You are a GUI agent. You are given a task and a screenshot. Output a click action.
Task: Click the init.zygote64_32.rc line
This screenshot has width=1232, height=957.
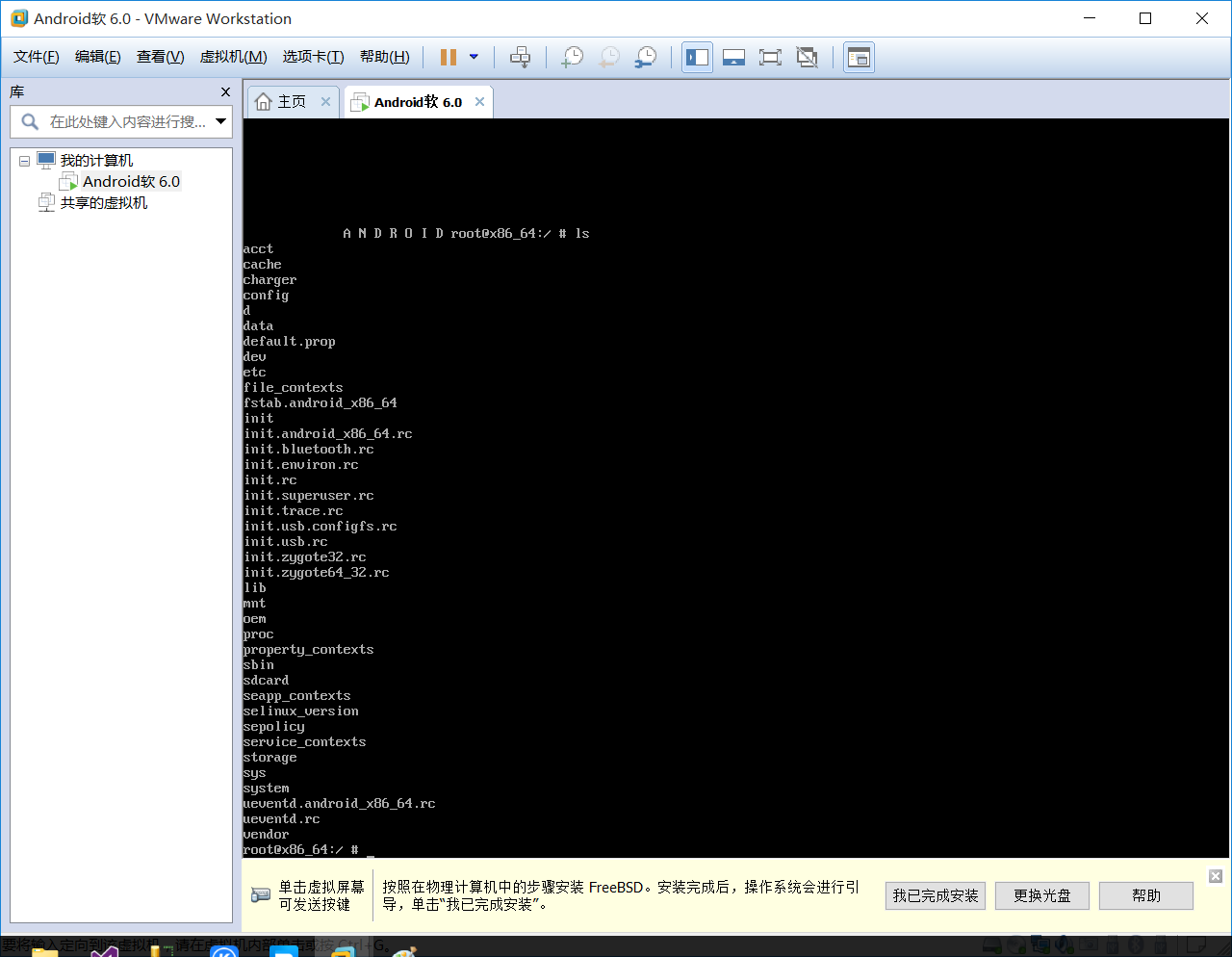(317, 572)
